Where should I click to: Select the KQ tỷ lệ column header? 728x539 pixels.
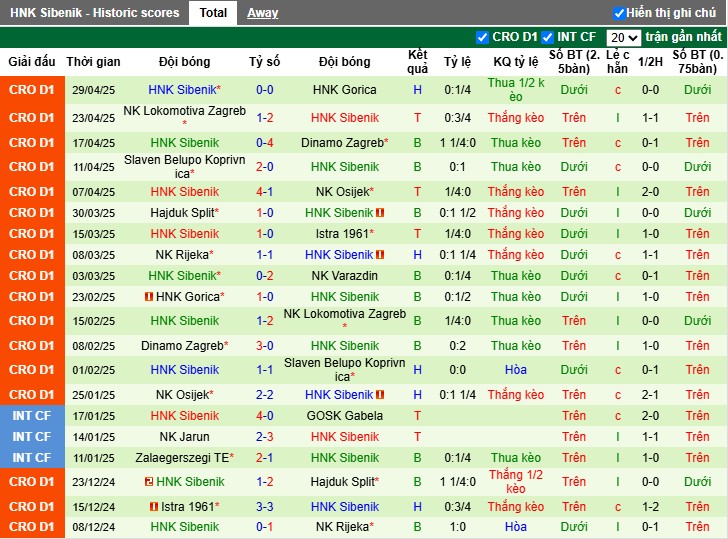[x=515, y=62]
